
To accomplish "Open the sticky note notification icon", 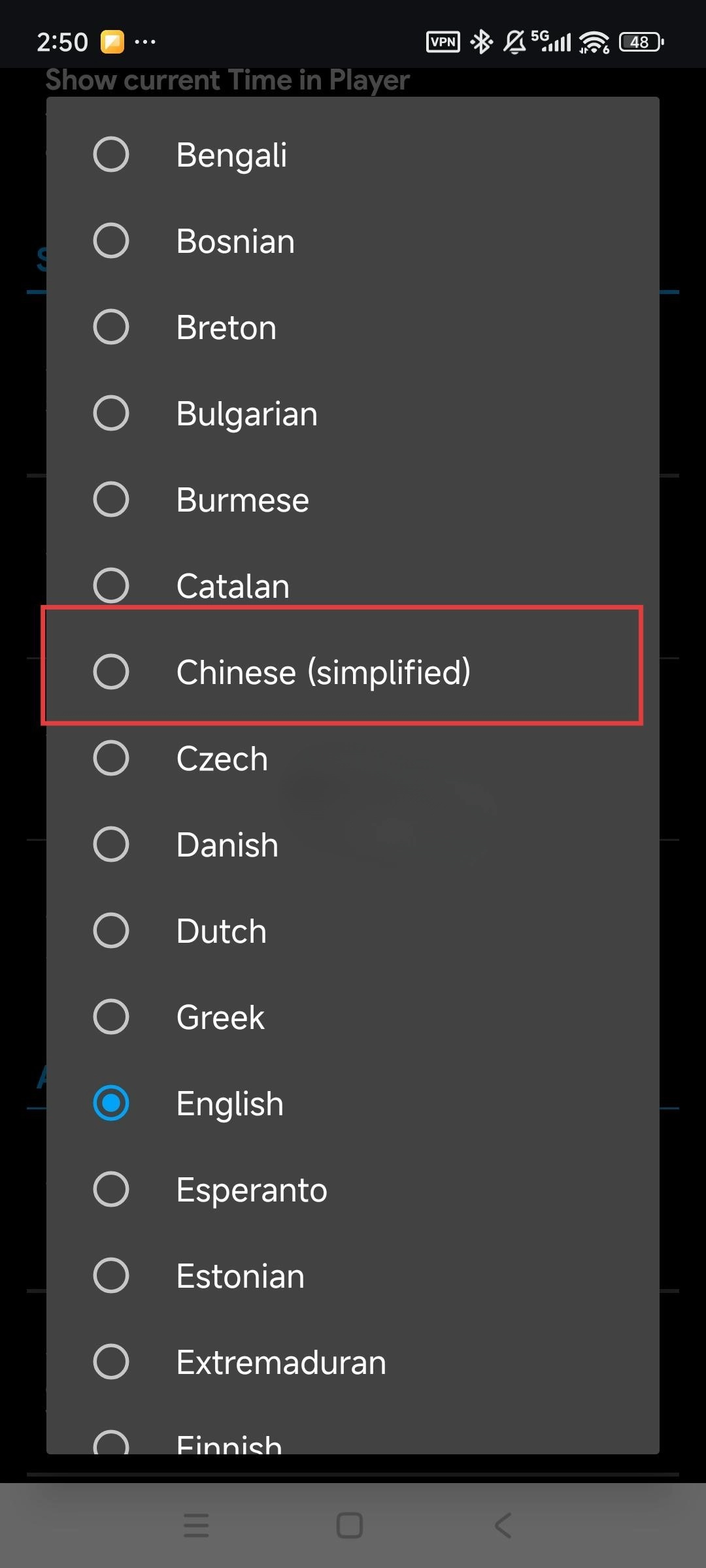I will point(112,41).
